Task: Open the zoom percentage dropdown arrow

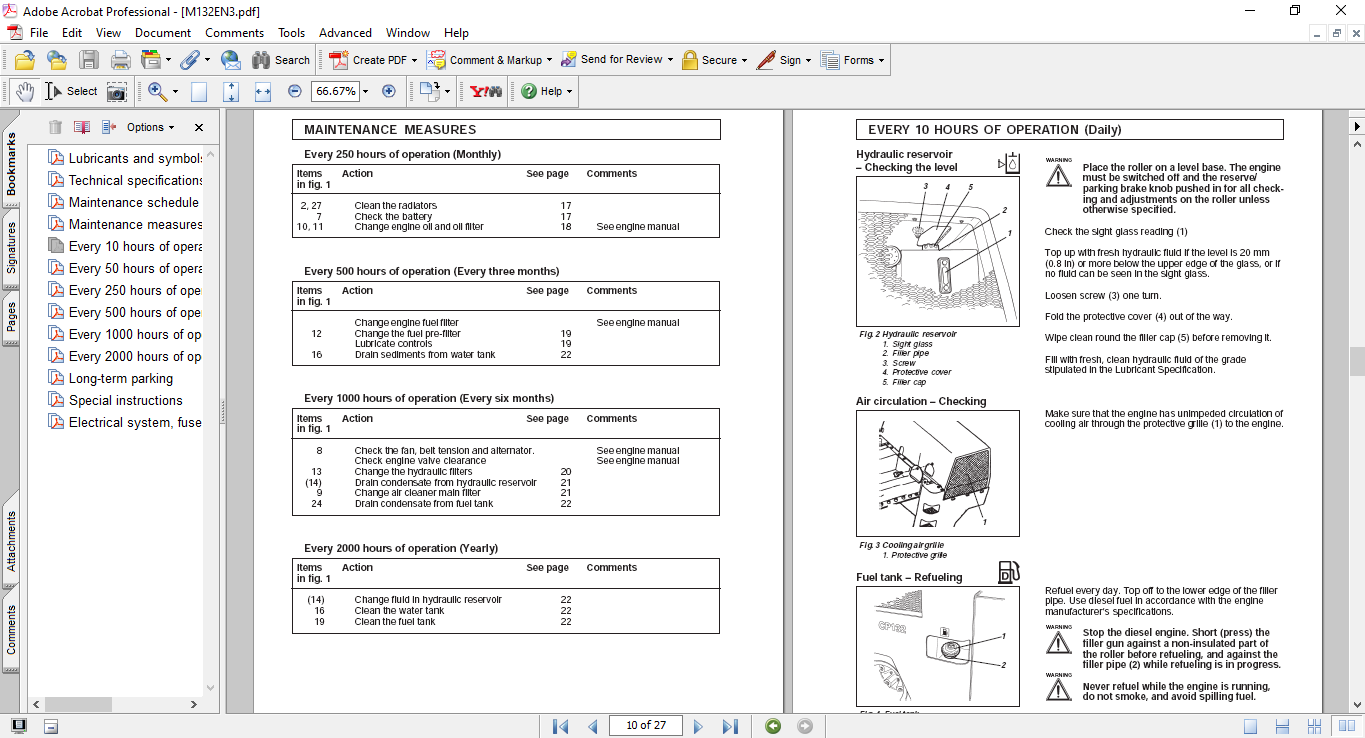Action: [x=366, y=92]
